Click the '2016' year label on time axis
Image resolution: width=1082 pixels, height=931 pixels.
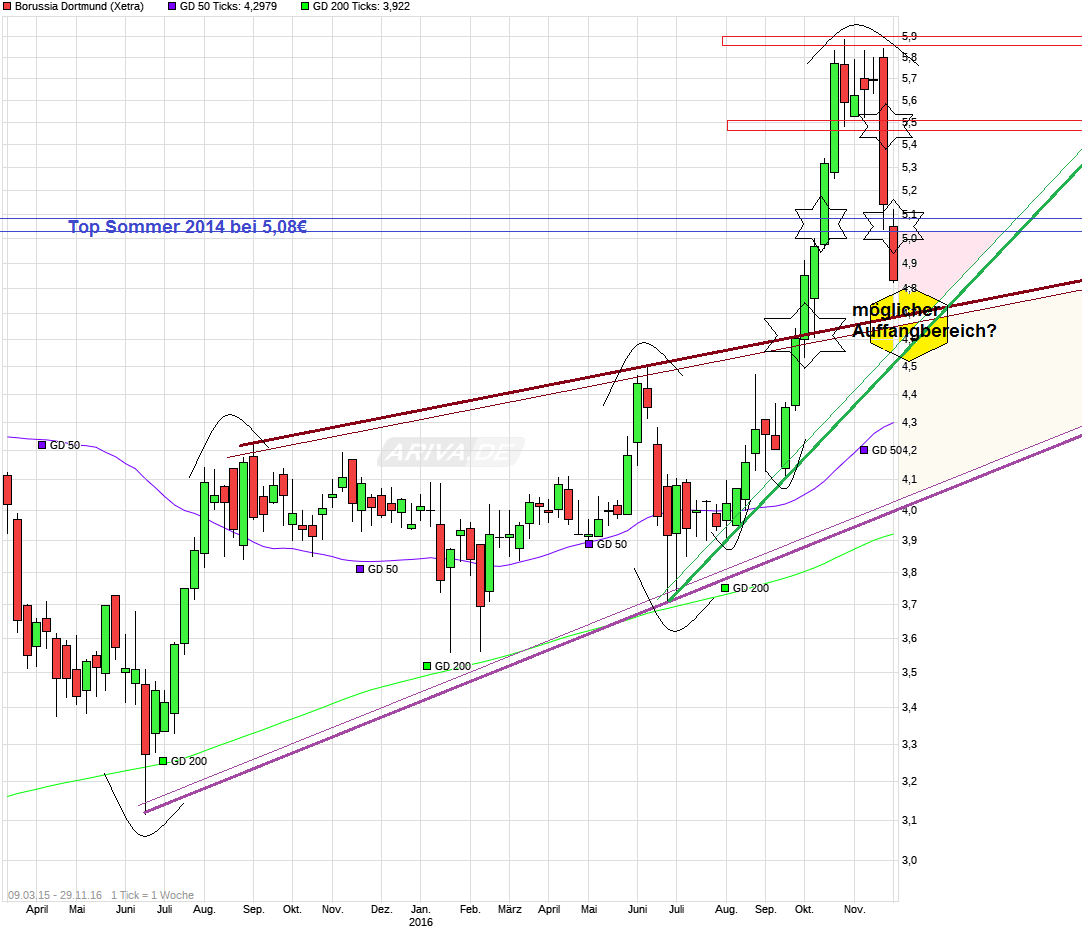coord(421,922)
